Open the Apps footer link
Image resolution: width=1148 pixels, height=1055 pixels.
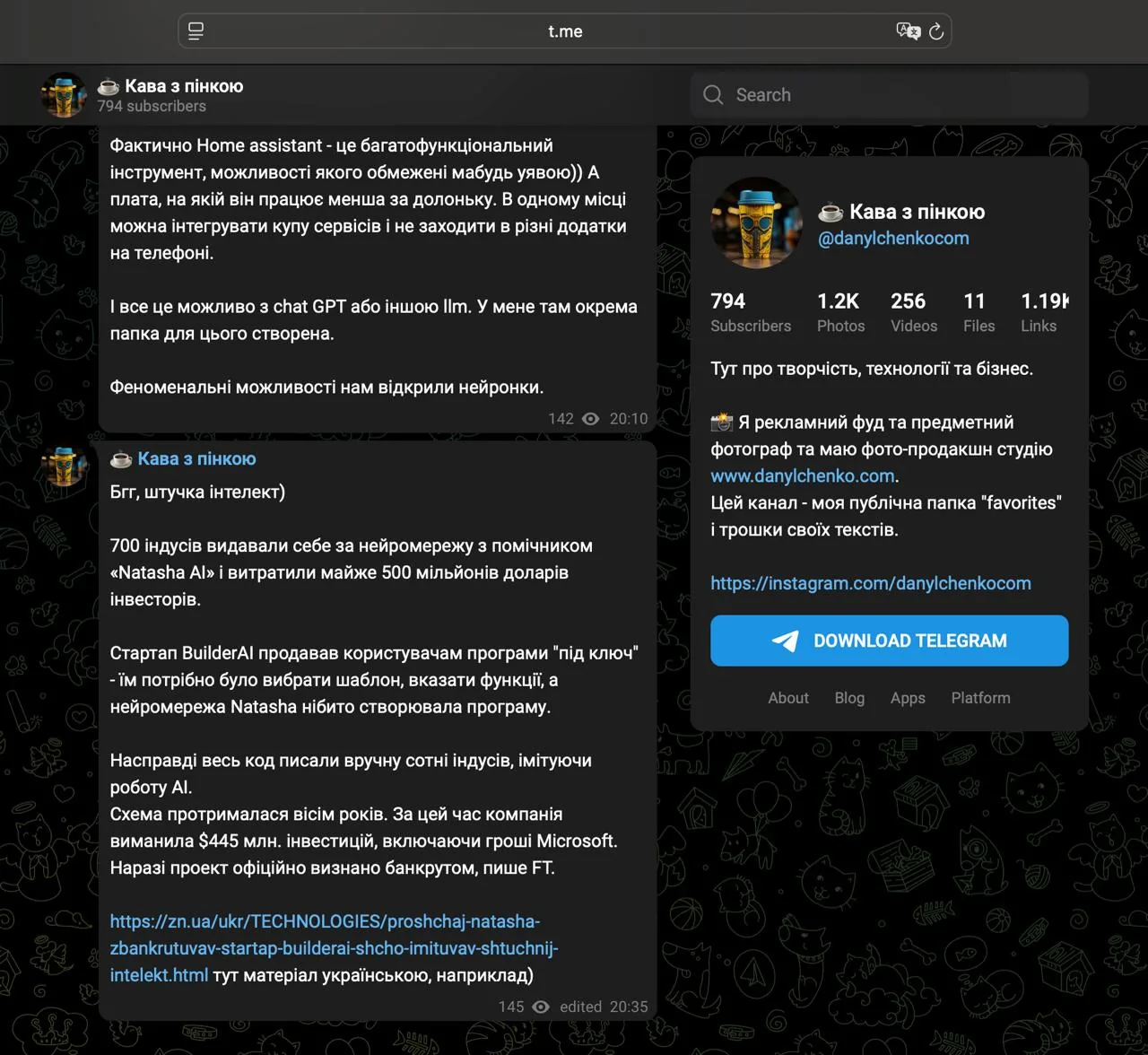click(x=908, y=698)
